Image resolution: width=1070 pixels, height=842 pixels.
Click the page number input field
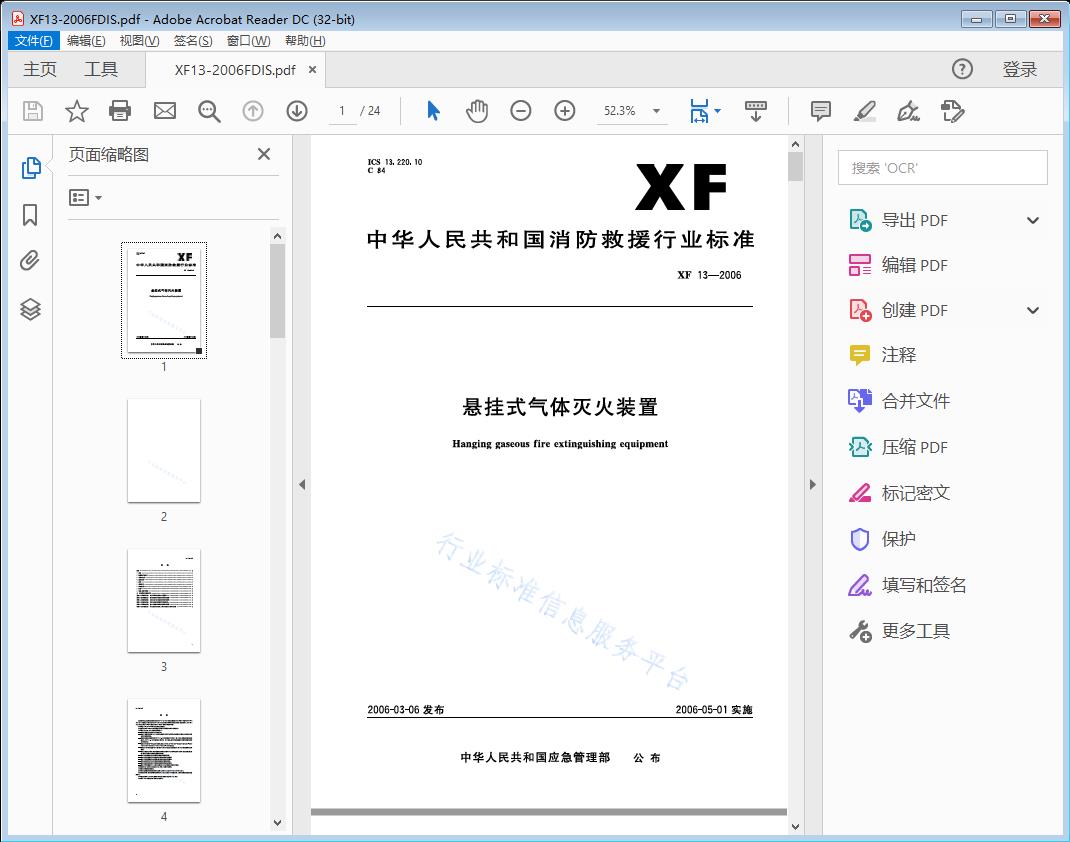[343, 111]
